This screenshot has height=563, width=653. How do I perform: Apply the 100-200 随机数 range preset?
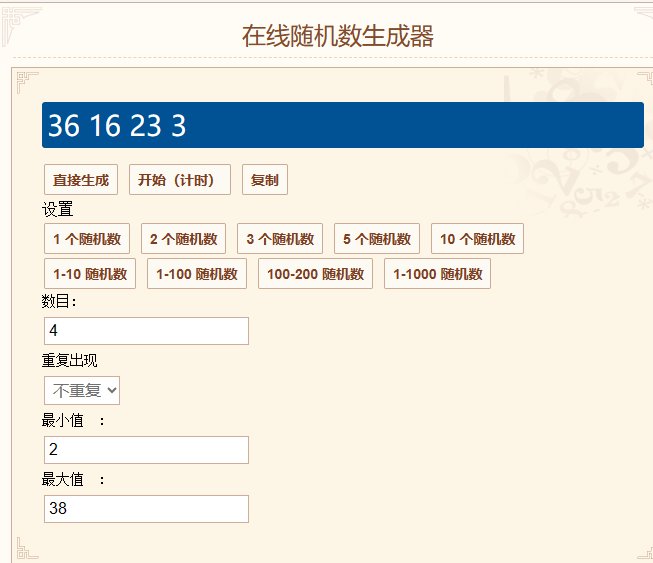tap(315, 274)
